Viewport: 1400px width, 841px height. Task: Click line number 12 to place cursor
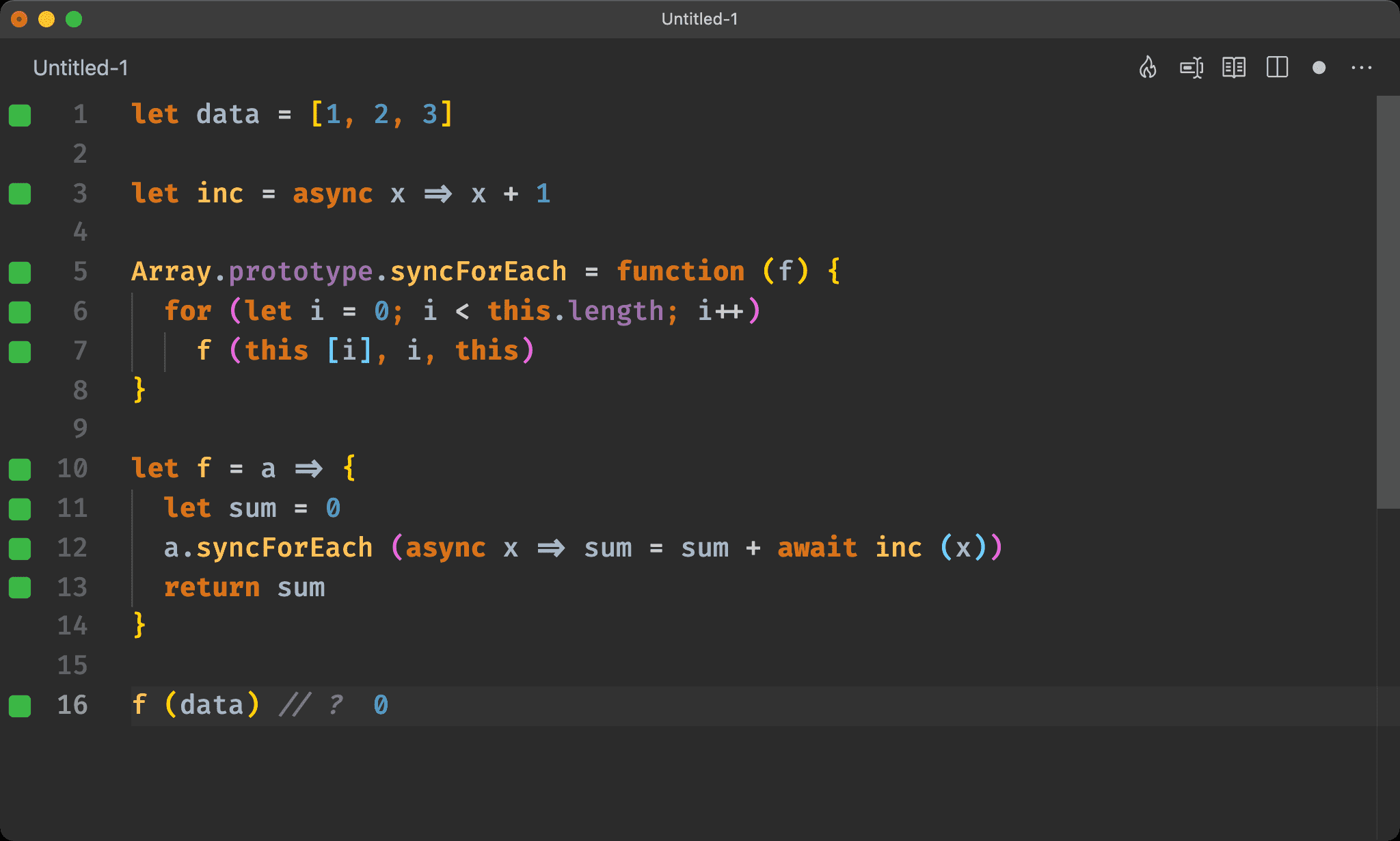[x=71, y=548]
